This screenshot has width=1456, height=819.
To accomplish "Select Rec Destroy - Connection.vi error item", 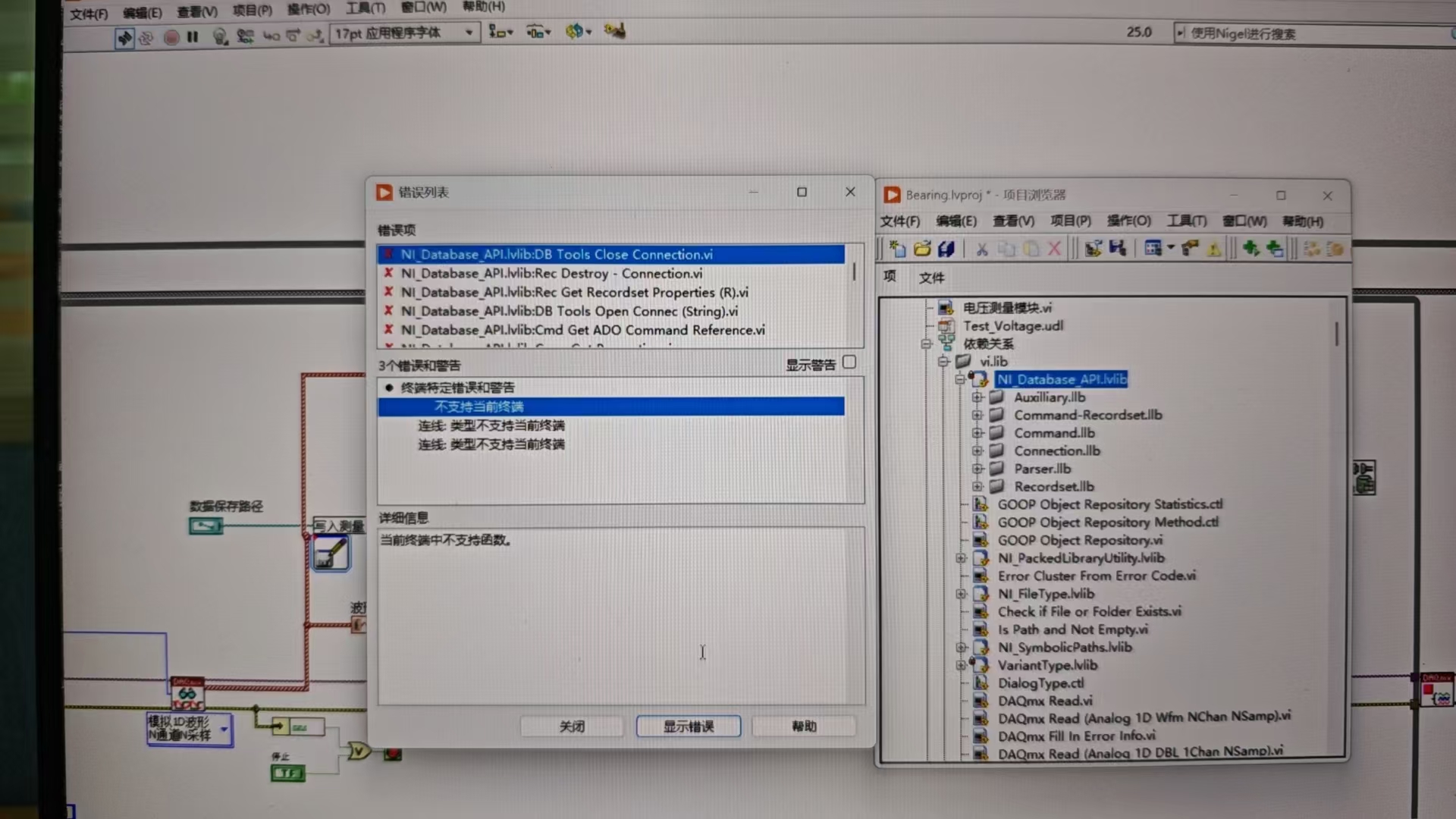I will pyautogui.click(x=551, y=274).
